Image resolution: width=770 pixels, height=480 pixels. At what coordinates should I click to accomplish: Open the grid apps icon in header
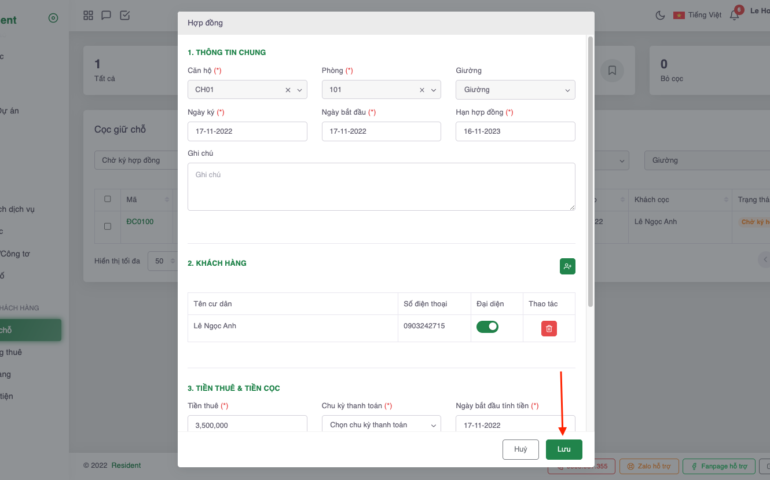pos(88,15)
